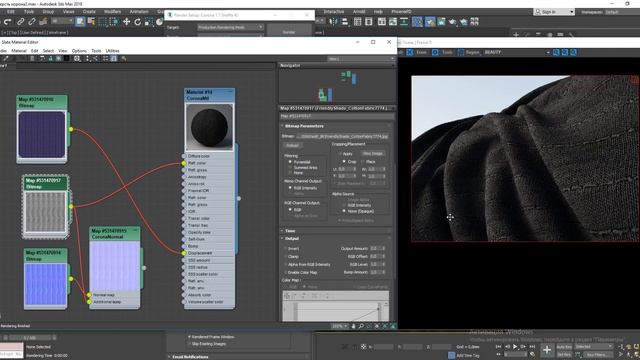Image resolution: width=640 pixels, height=360 pixels.
Task: Pick material from object eyedropper in Slate
Action: coord(5,59)
